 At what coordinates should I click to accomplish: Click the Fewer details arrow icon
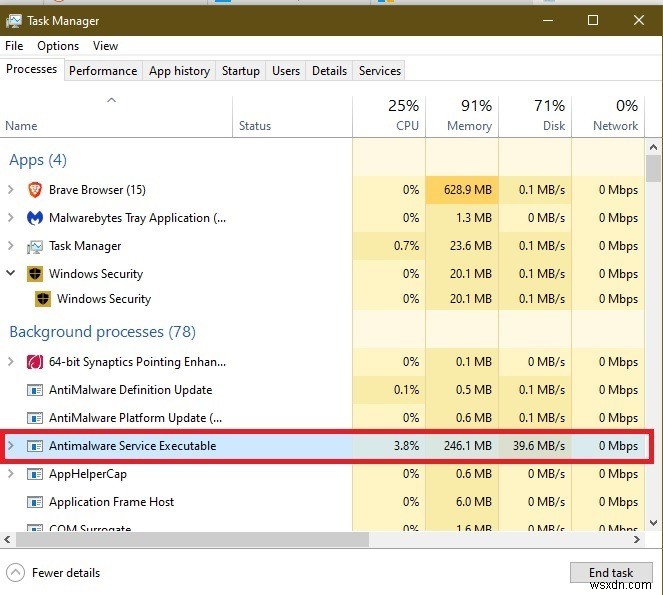[15, 573]
